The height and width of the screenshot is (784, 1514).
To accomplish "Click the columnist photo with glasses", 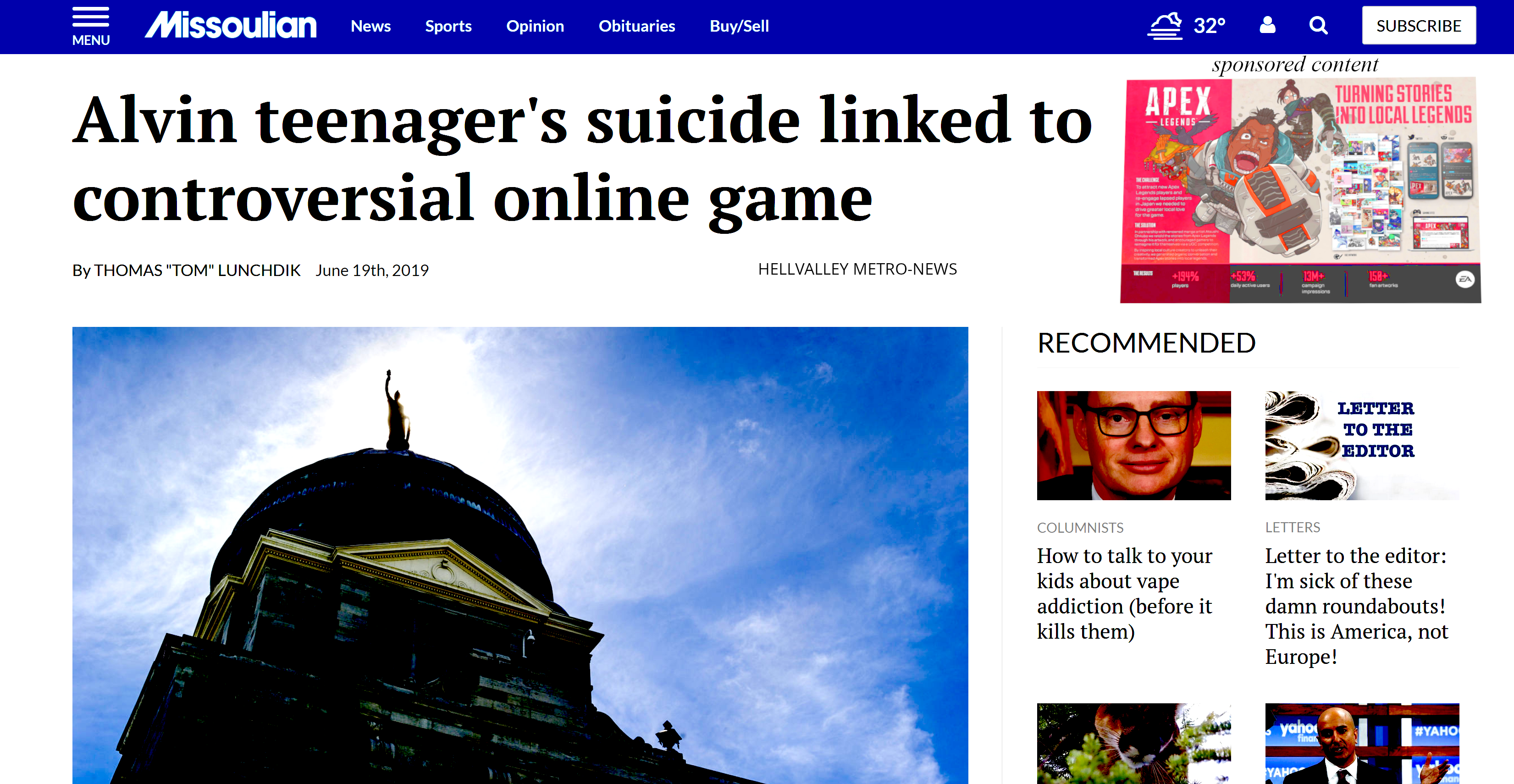I will coord(1133,446).
